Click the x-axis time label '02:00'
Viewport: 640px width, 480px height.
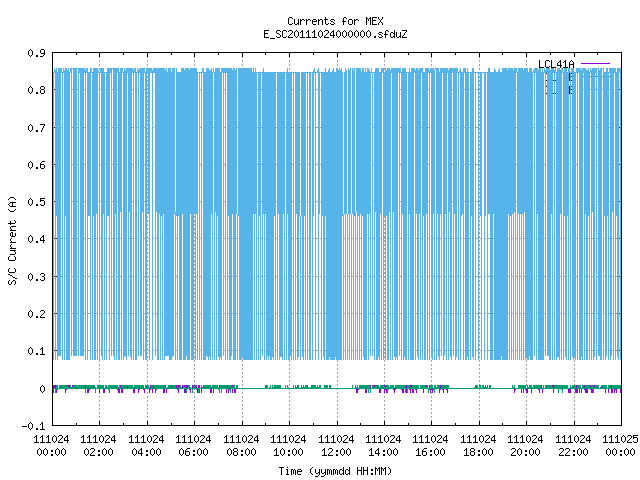[x=98, y=452]
